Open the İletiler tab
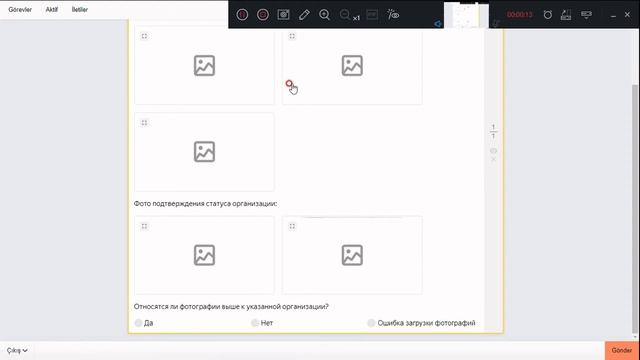Screen dimensions: 640x360 click(80, 9)
